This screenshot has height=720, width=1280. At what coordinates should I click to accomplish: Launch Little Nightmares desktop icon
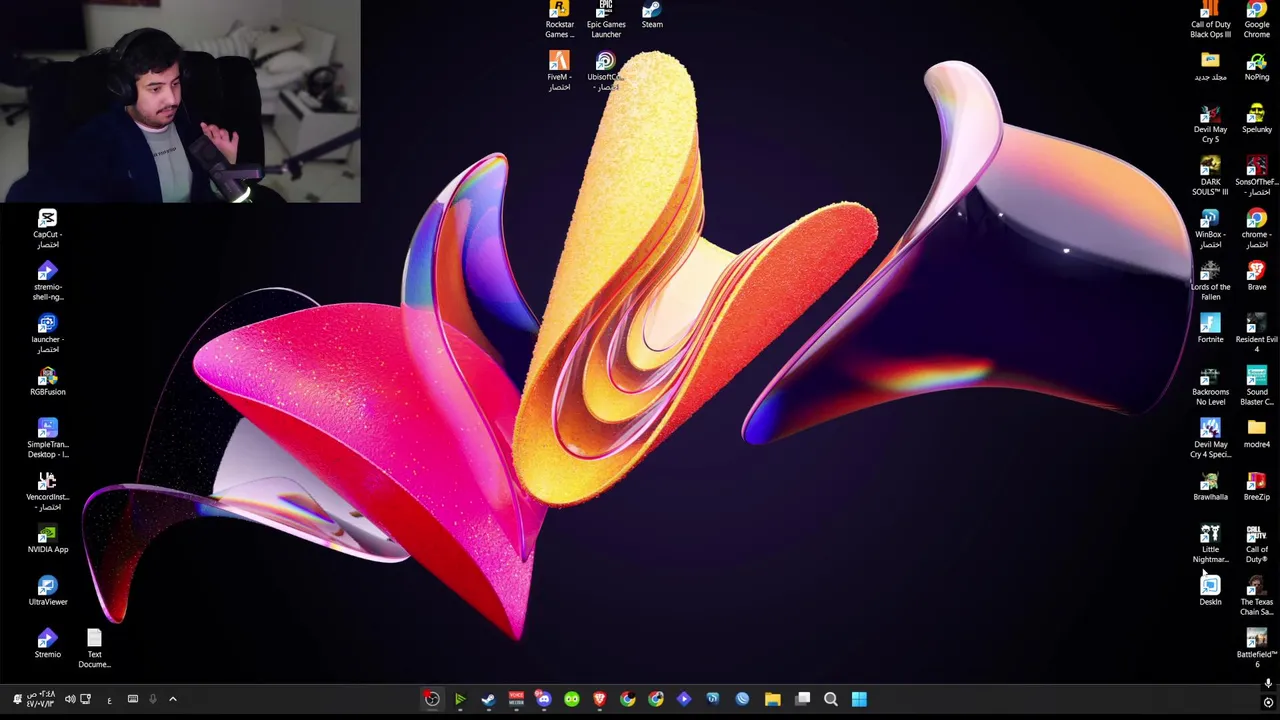(x=1210, y=544)
